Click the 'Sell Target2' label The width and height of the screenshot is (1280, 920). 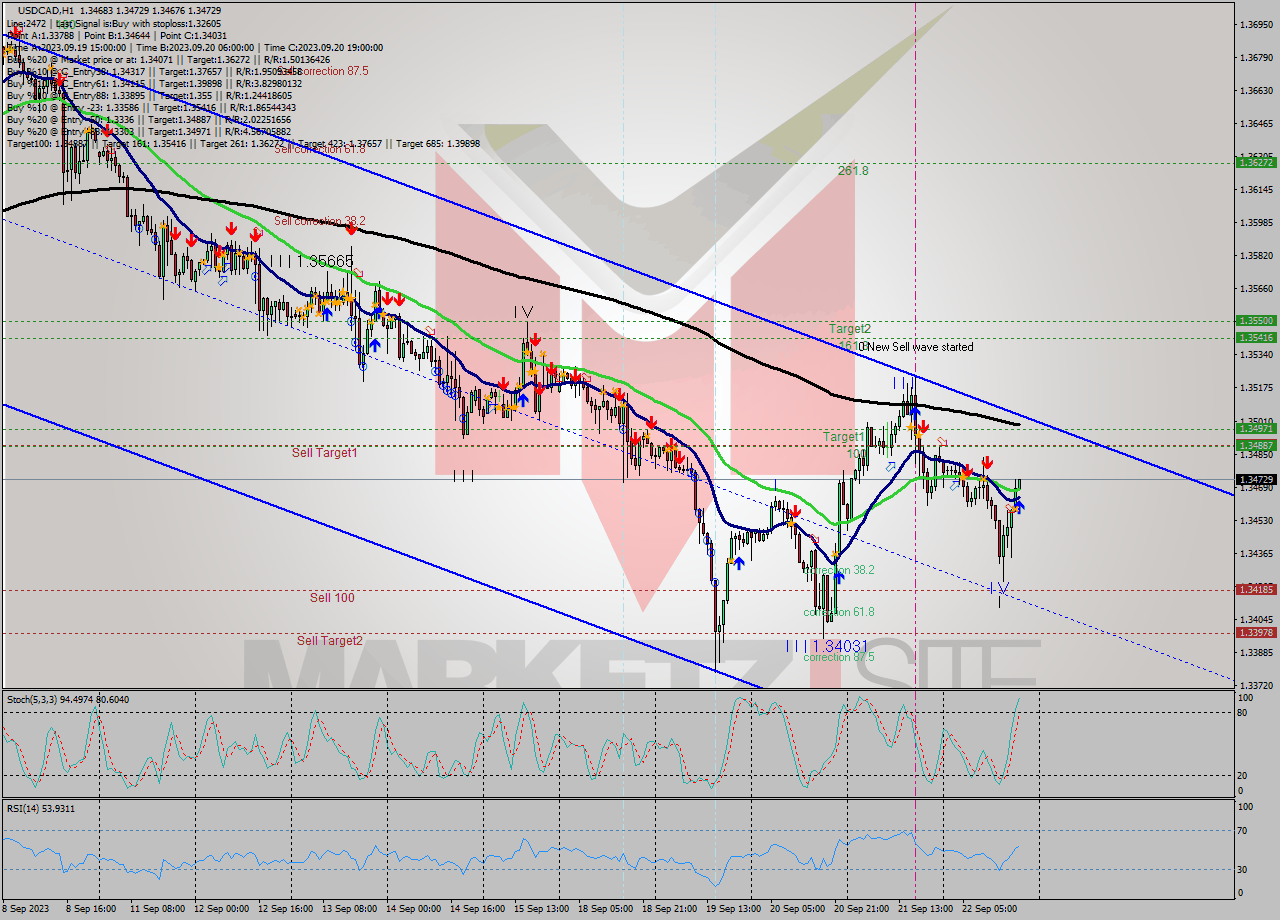click(330, 641)
